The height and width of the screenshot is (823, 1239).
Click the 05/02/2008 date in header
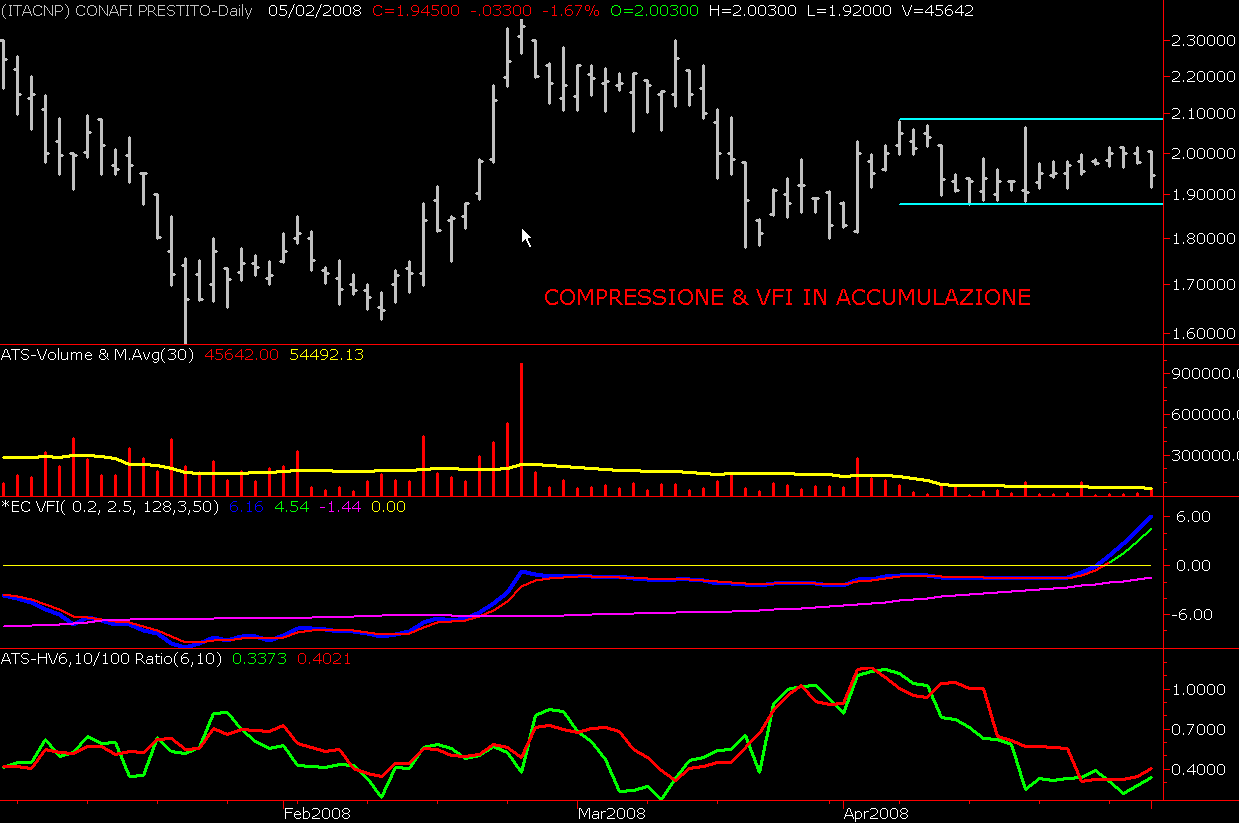[x=315, y=10]
